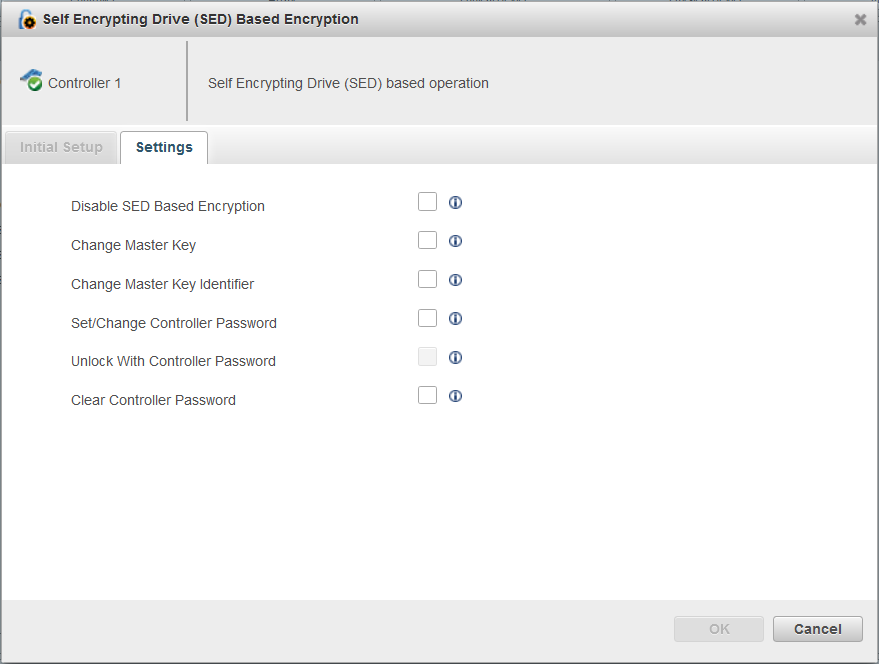
Task: Switch to the Initial Setup tab
Action: pos(60,147)
